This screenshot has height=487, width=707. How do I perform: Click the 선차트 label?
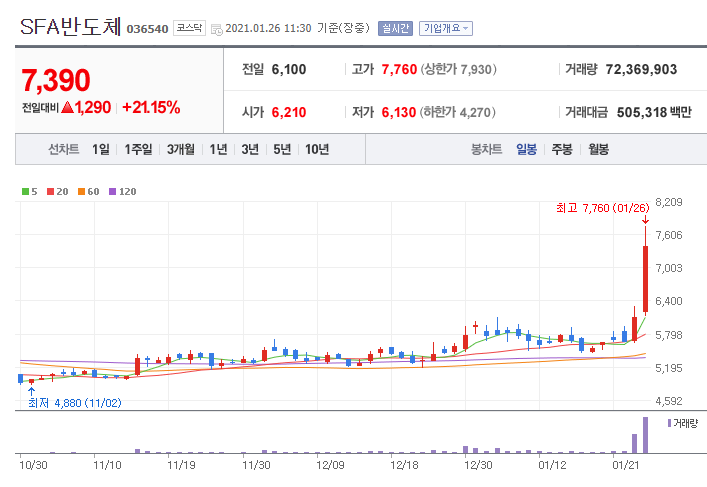point(64,149)
